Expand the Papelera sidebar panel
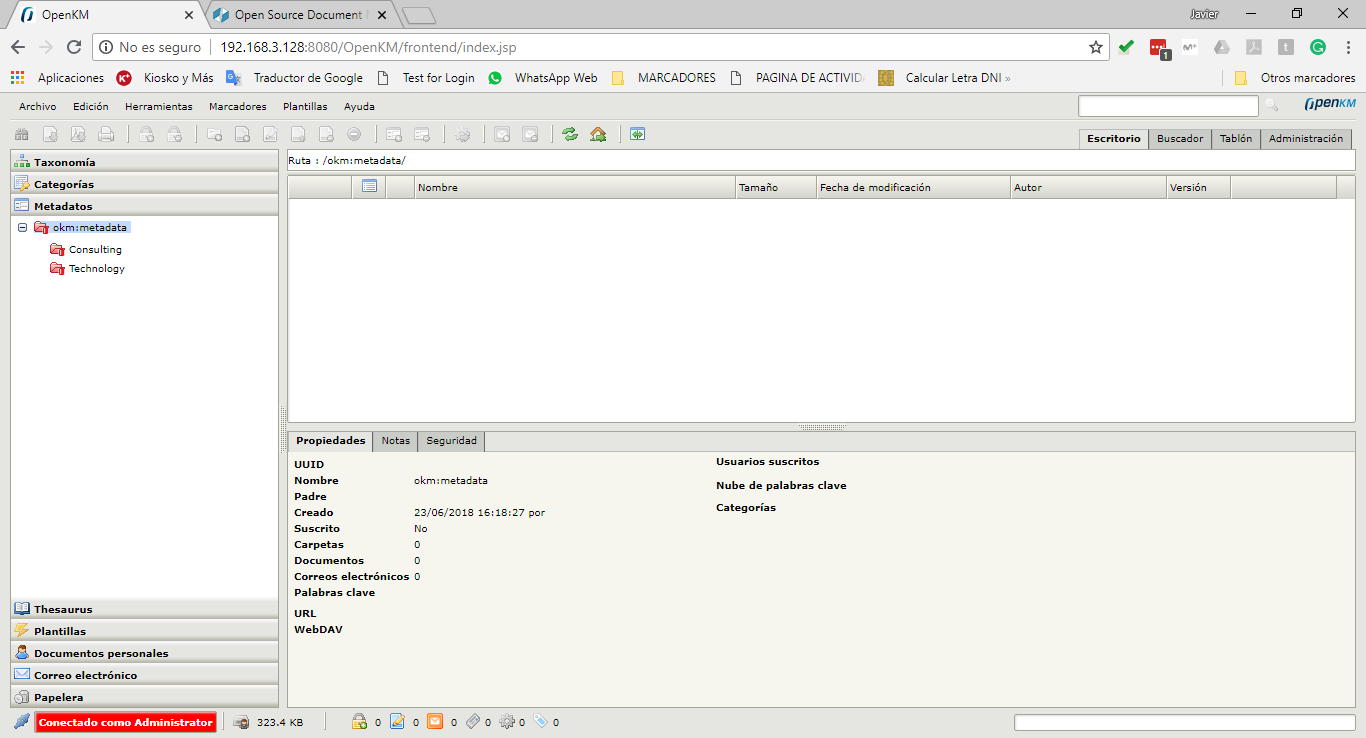 click(144, 697)
